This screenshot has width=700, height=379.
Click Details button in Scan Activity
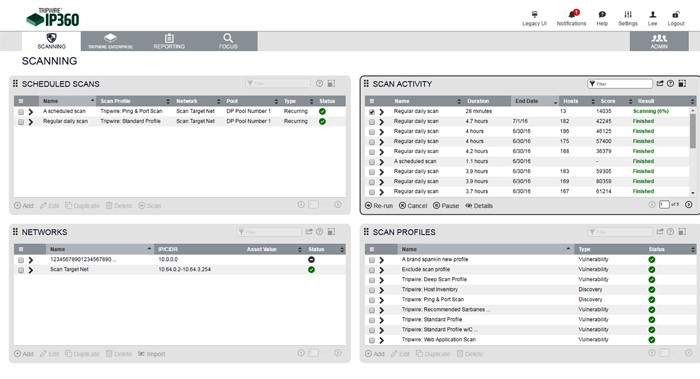479,206
